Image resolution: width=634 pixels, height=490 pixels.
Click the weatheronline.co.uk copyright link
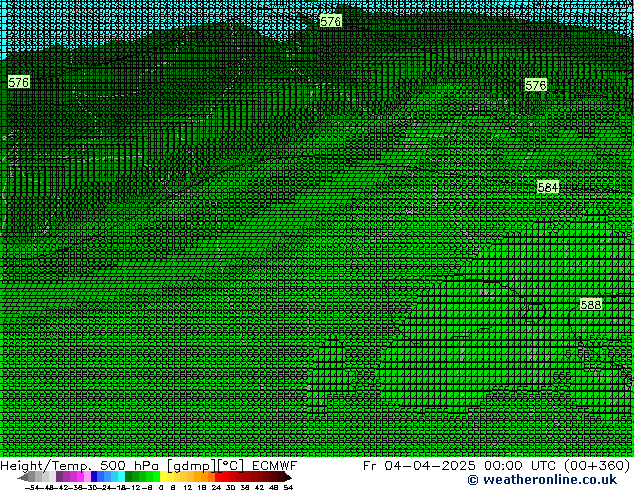(542, 480)
